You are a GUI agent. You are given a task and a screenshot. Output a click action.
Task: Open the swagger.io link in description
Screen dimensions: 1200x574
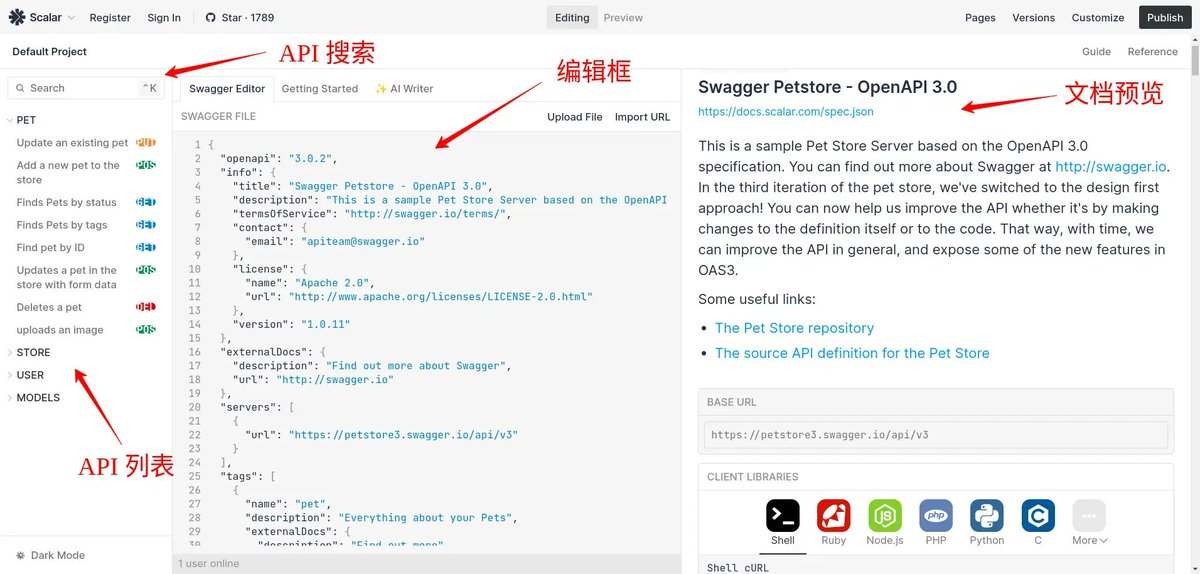[1111, 167]
